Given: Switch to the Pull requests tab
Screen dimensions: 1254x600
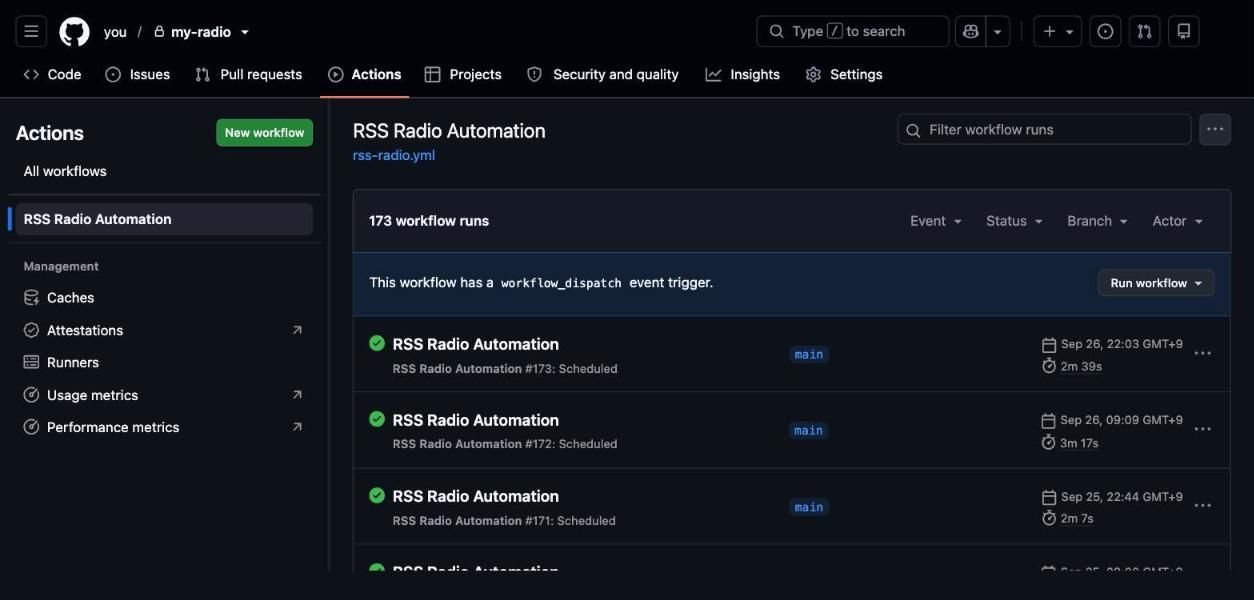Looking at the screenshot, I should point(248,74).
